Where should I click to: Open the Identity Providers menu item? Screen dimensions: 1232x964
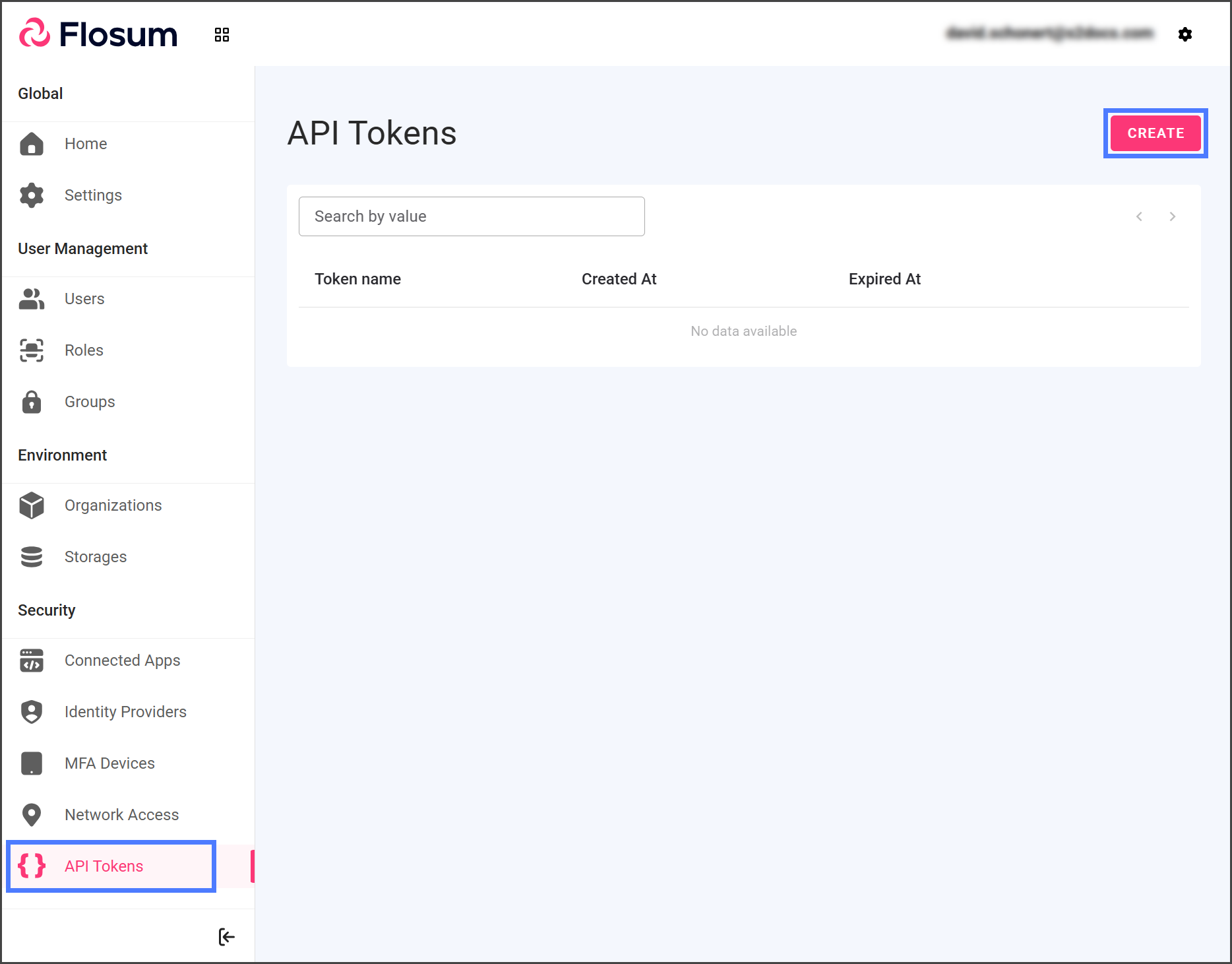click(x=125, y=712)
